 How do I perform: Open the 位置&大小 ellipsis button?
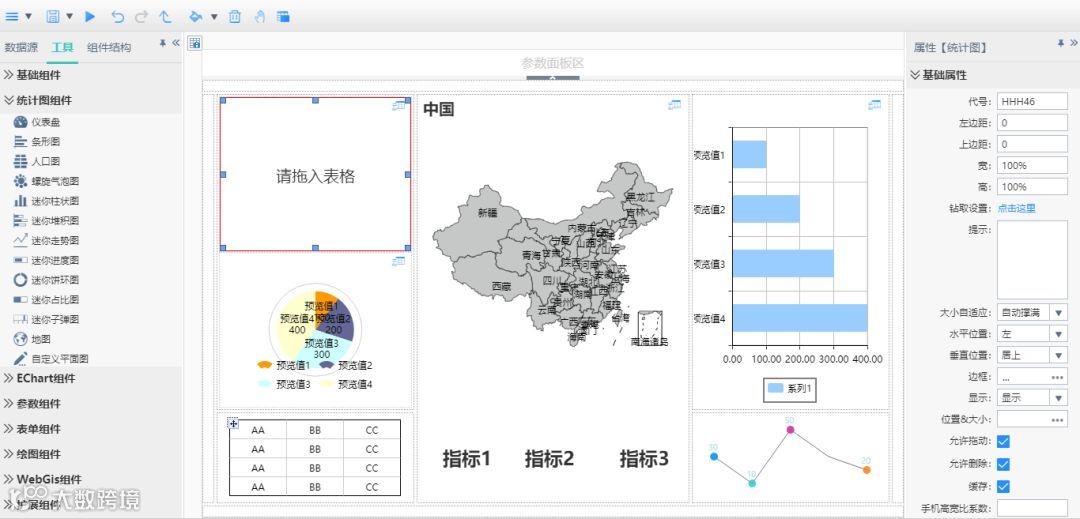1057,419
